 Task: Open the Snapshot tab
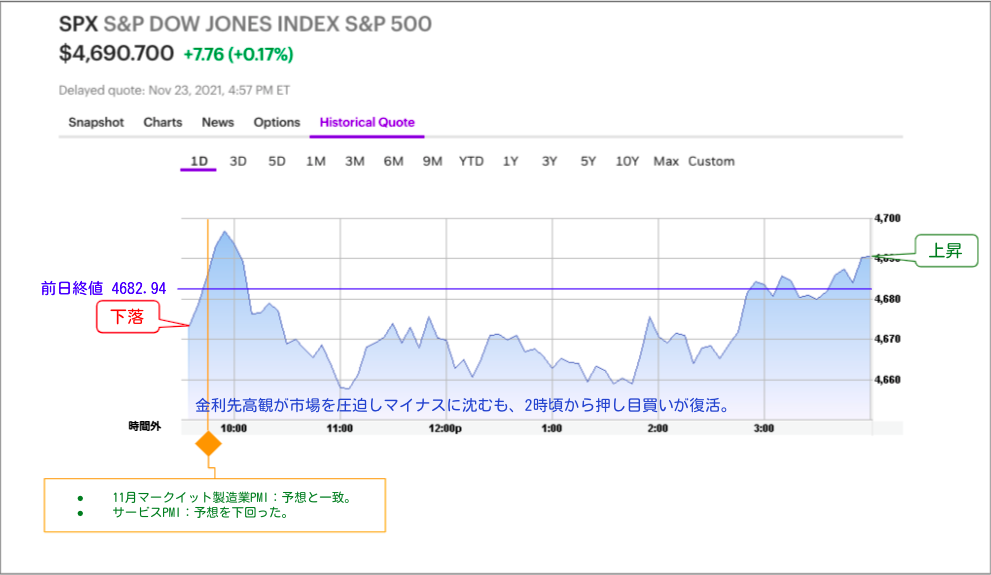pos(96,123)
